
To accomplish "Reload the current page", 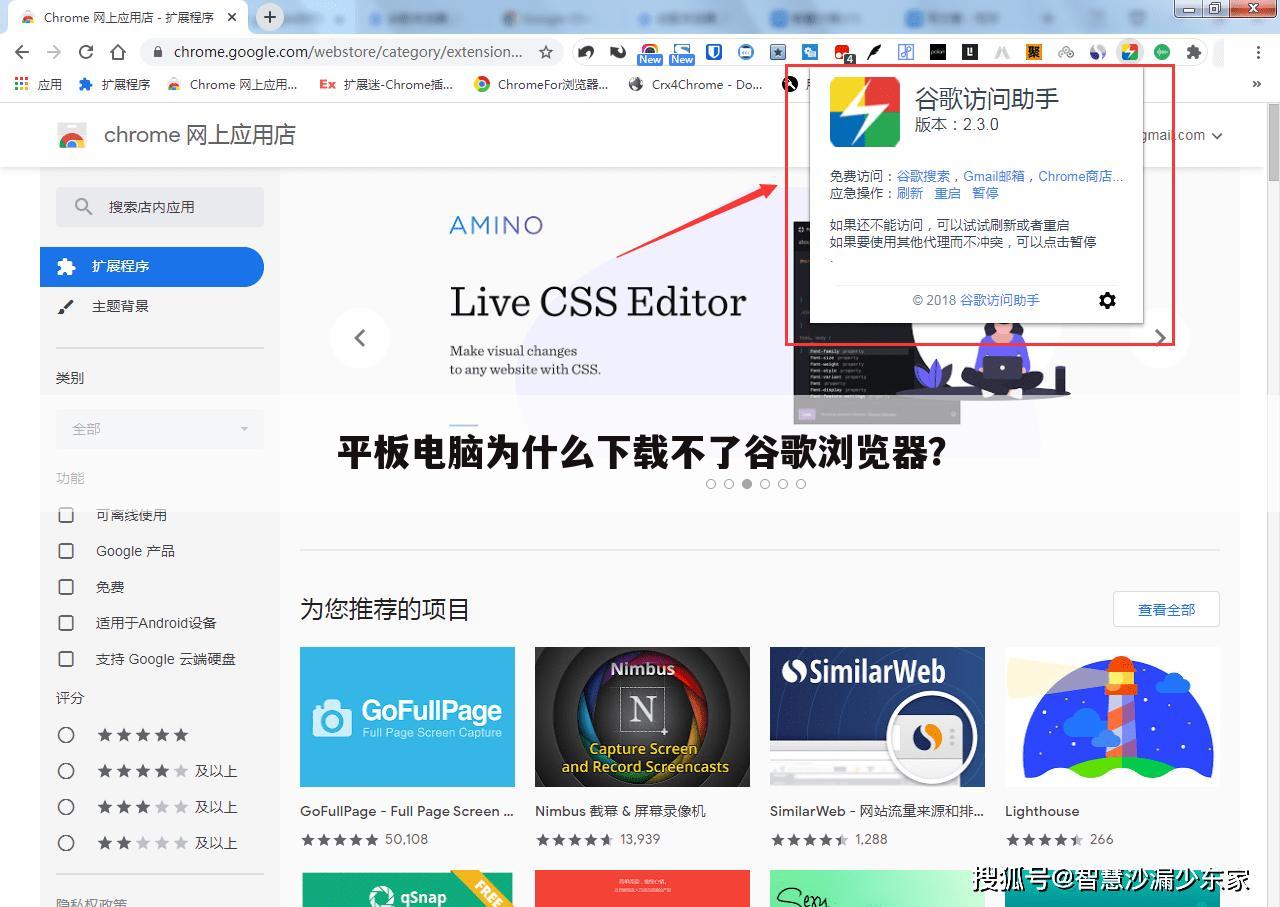I will pyautogui.click(x=86, y=52).
